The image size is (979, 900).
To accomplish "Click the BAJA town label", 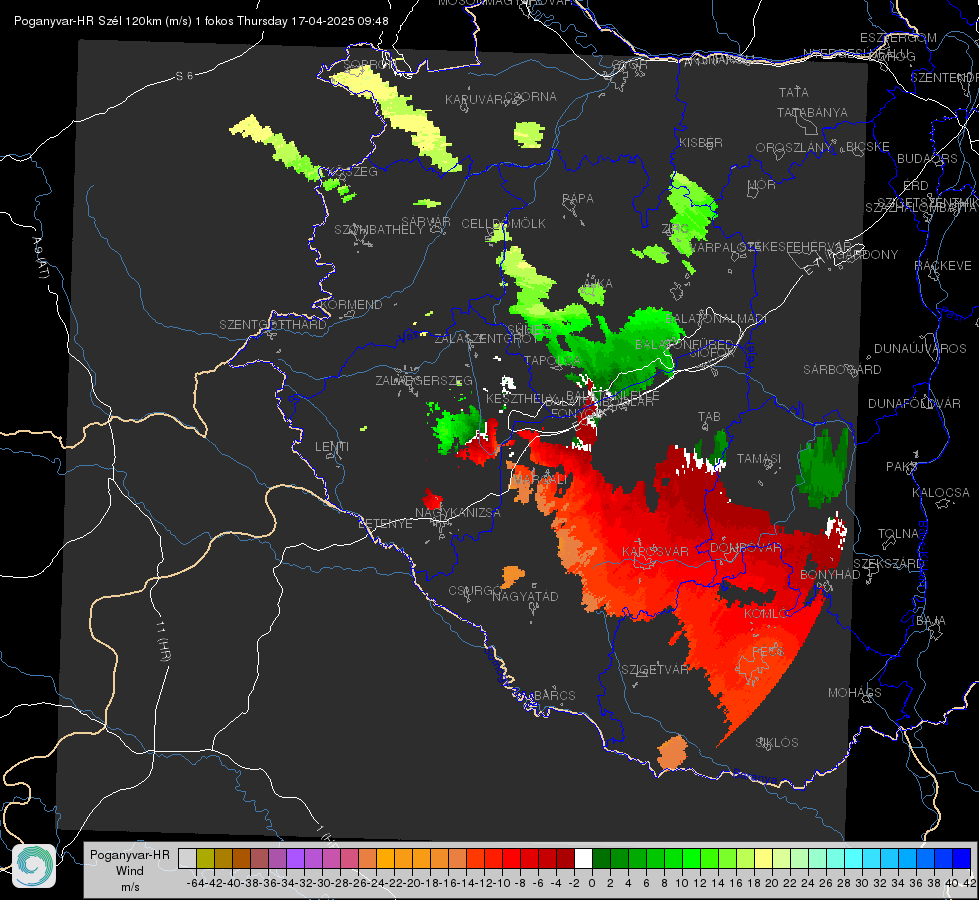I will [x=931, y=621].
